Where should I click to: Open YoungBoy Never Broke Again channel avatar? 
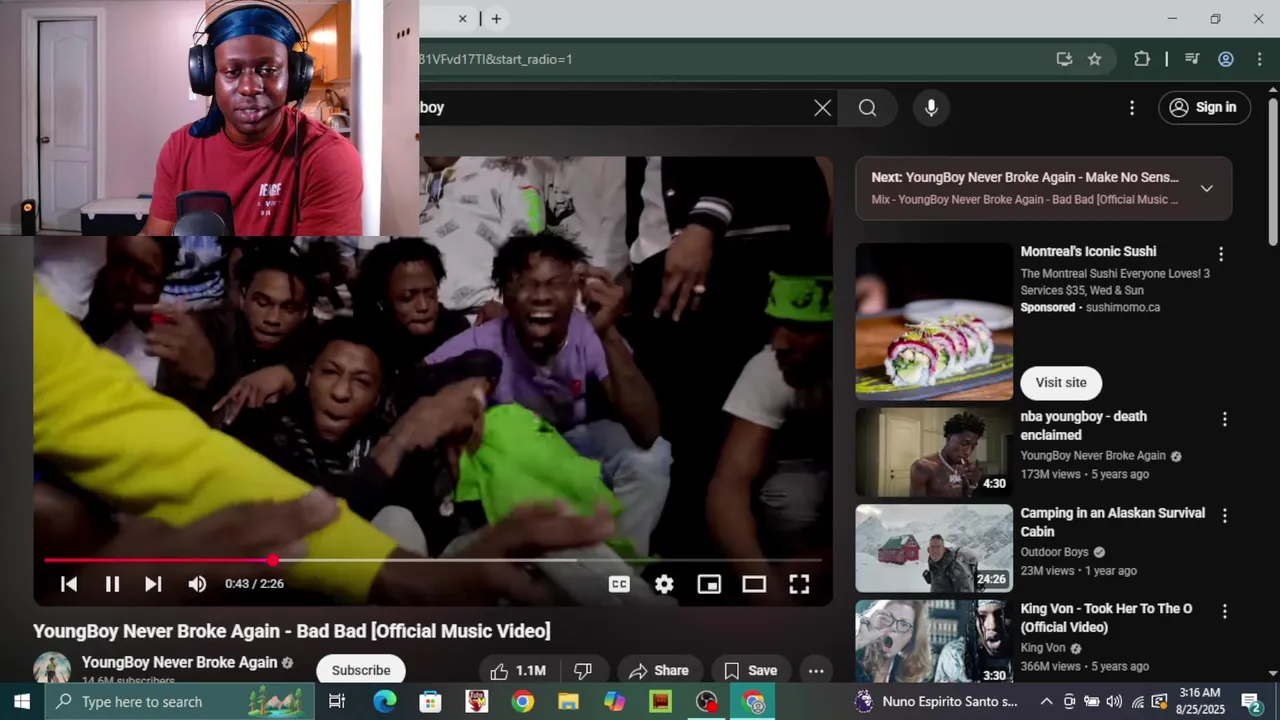point(52,668)
